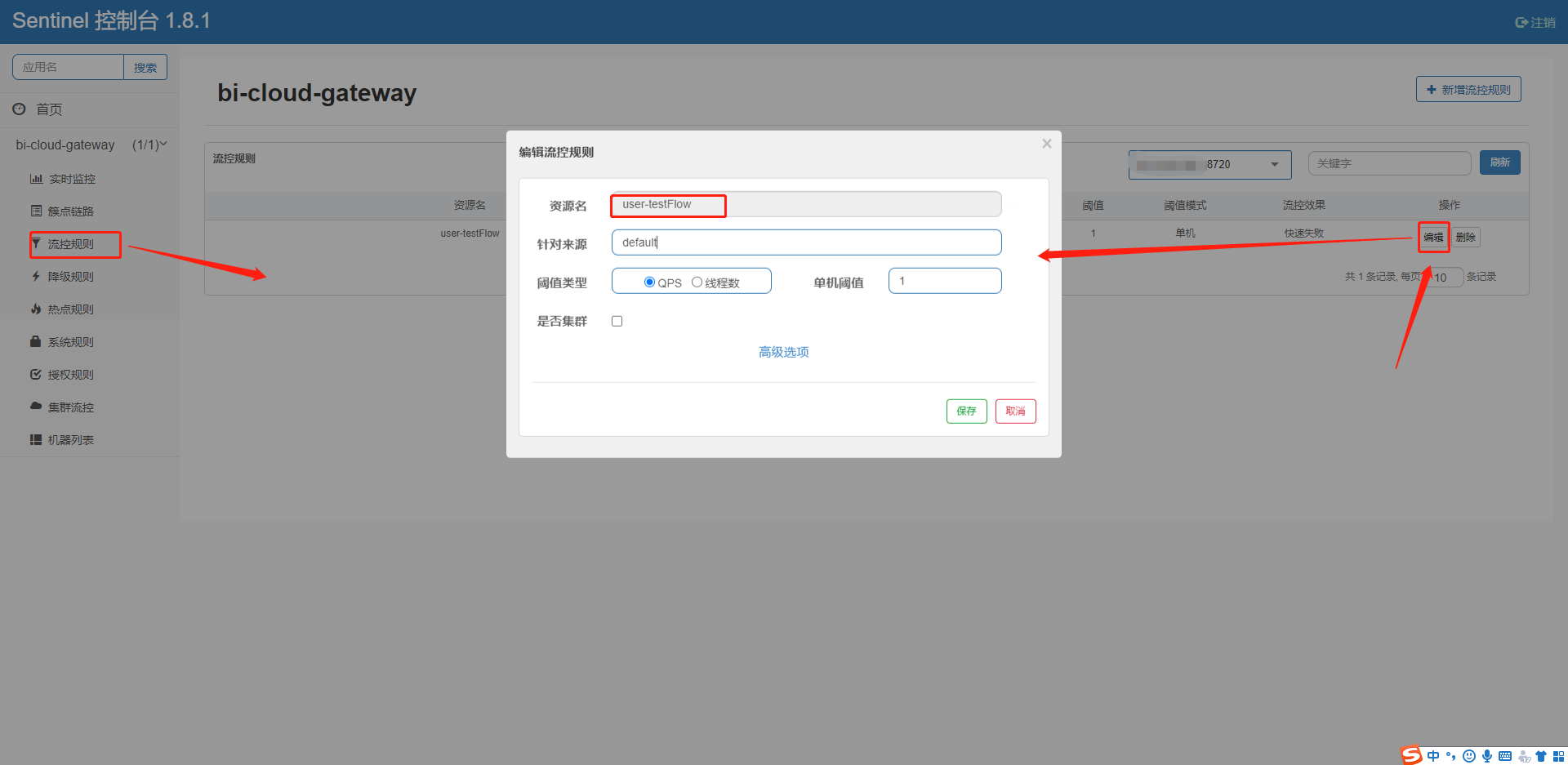This screenshot has width=1568, height=765.
Task: Click the 单机 cell in the rule row
Action: [x=1185, y=234]
